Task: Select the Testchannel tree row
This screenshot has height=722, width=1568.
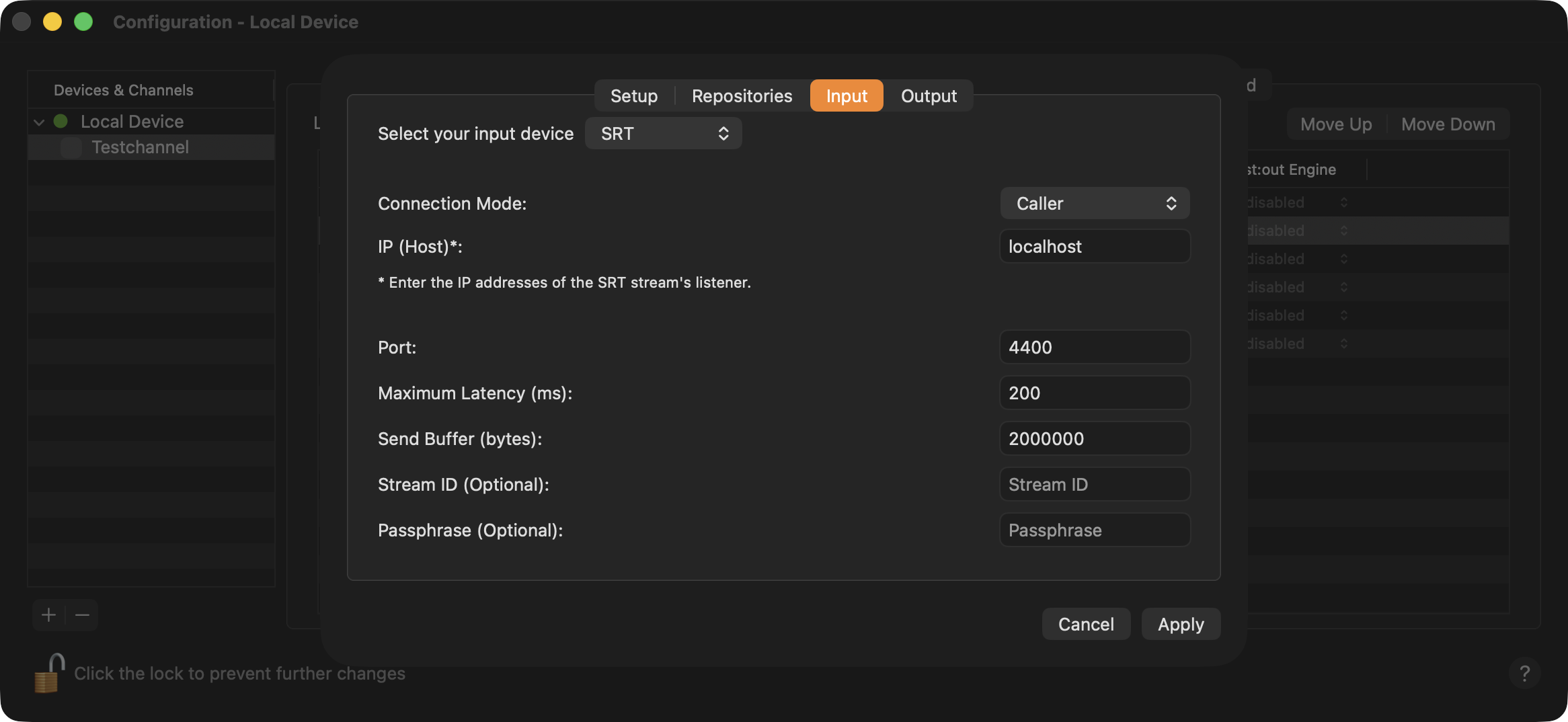Action: (151, 147)
